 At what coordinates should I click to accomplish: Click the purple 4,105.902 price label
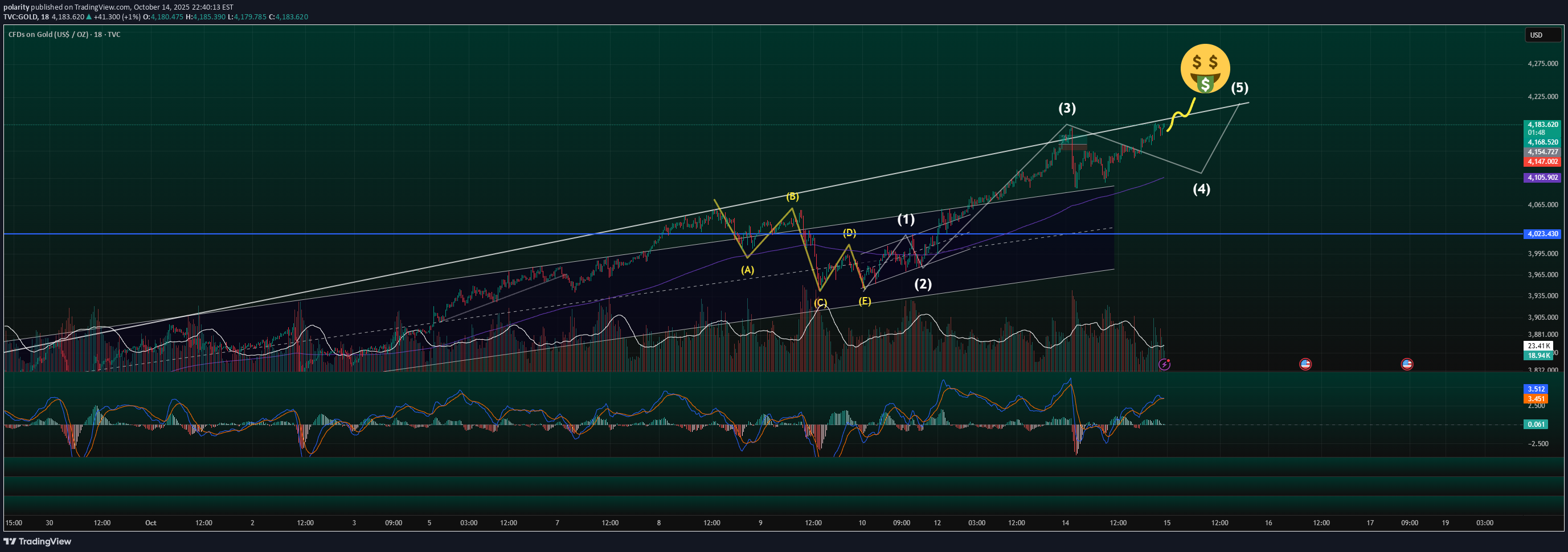tap(1542, 178)
